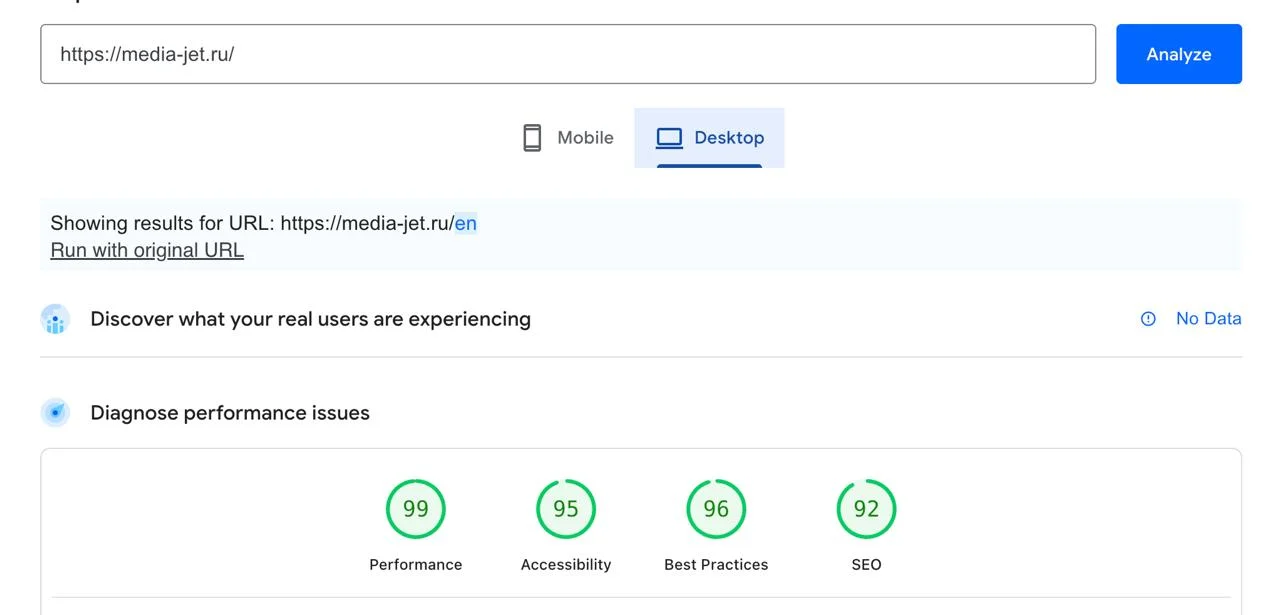Jump to the SEO gauge showing 92
Viewport: 1280px width, 615px height.
(x=866, y=509)
